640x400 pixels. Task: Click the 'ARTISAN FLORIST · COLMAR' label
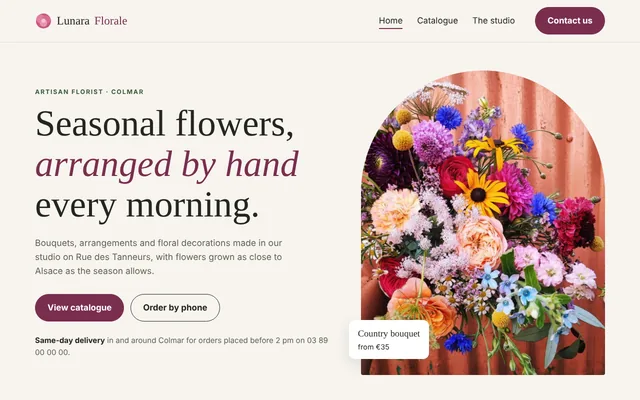coord(89,92)
